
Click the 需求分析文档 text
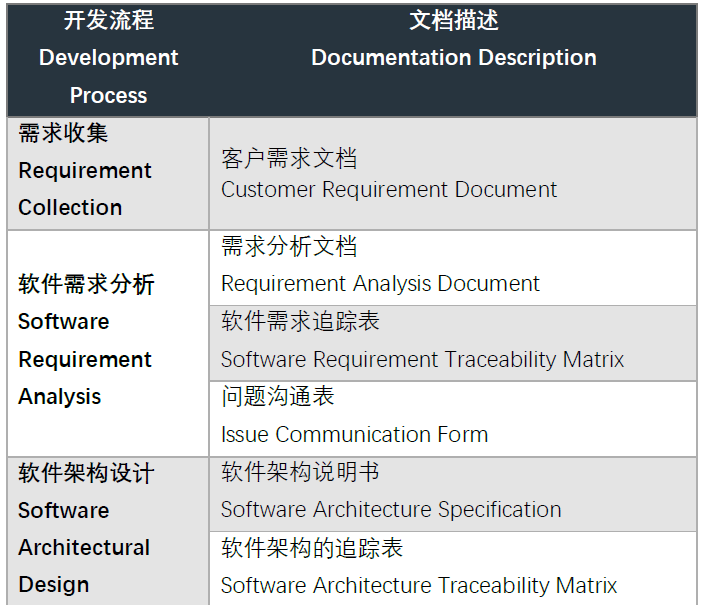[289, 246]
